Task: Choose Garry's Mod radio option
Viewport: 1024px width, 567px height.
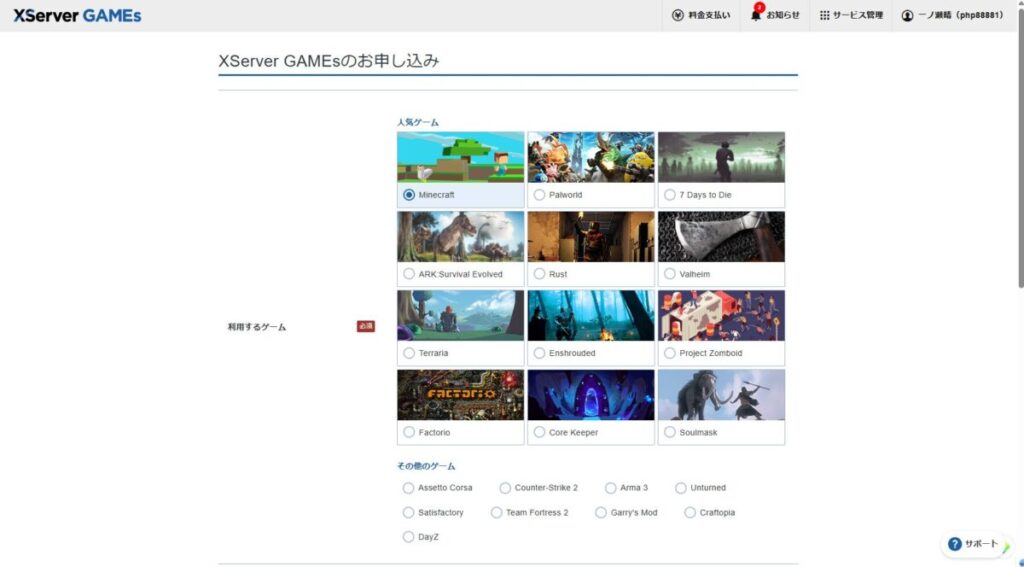Action: click(x=601, y=513)
